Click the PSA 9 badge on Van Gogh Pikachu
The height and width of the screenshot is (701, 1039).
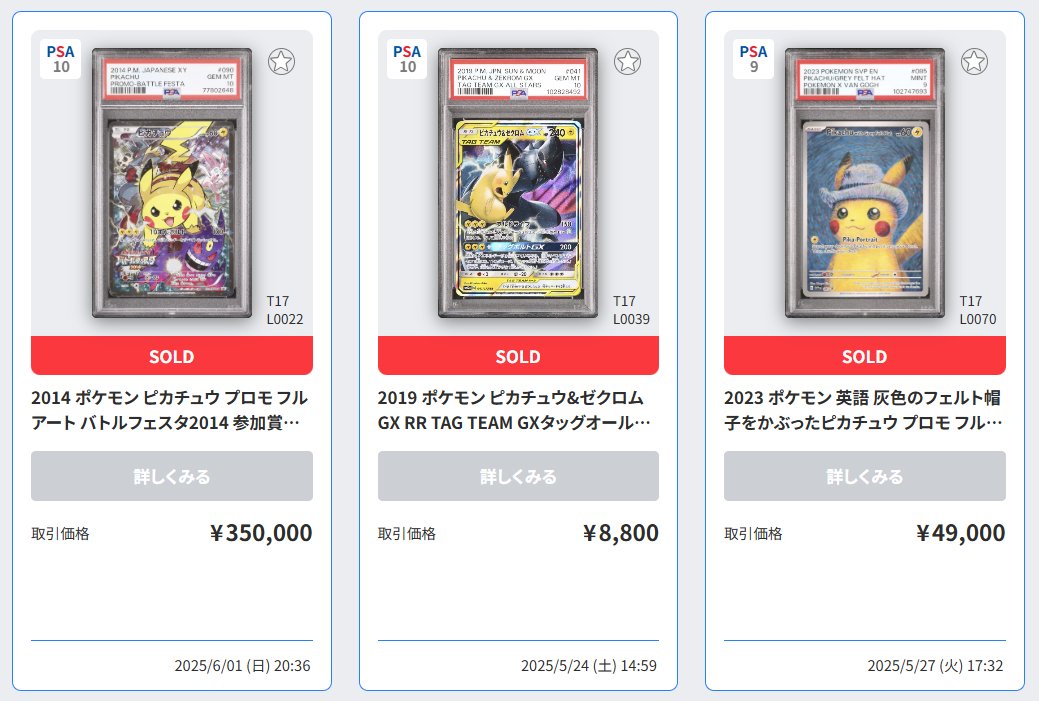753,59
